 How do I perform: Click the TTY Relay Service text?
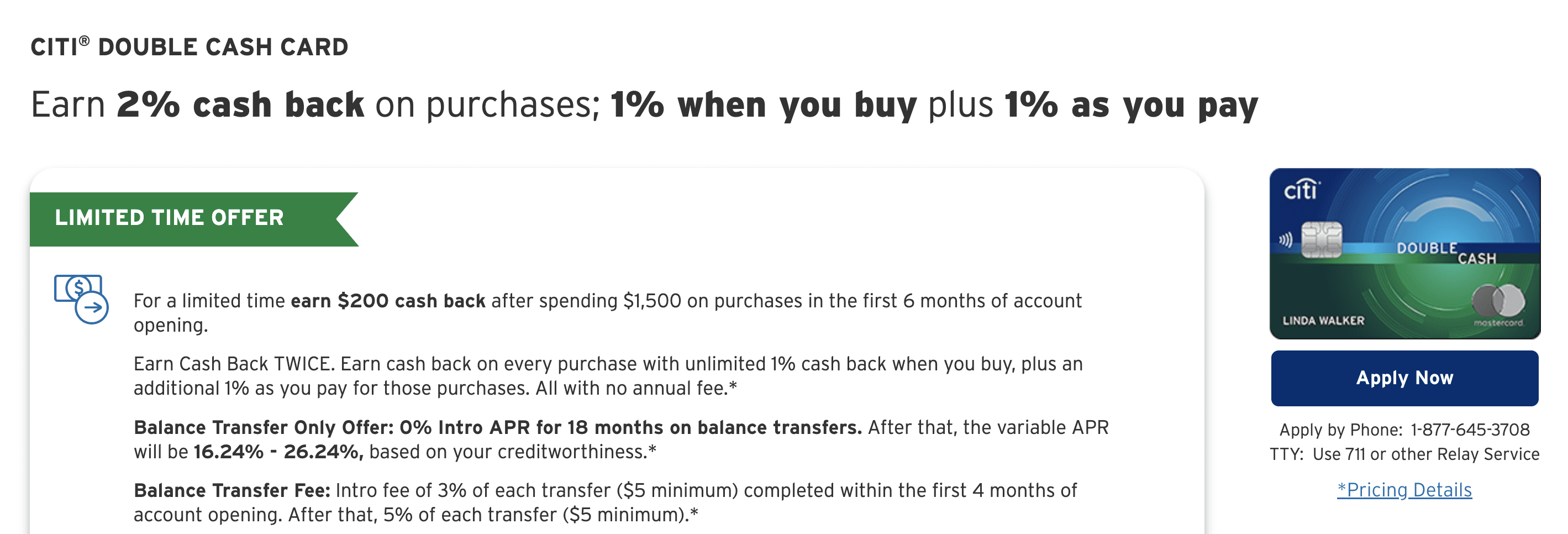[1404, 454]
